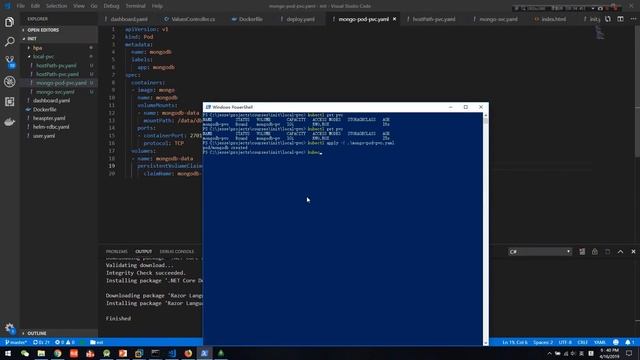The width and height of the screenshot is (640, 360).
Task: Click the split editor icon
Action: [620, 19]
